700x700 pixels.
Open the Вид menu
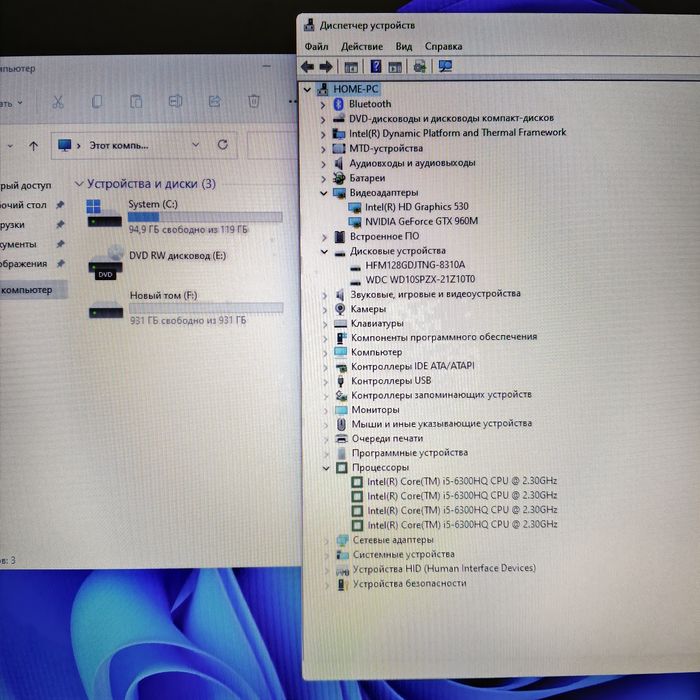point(404,46)
